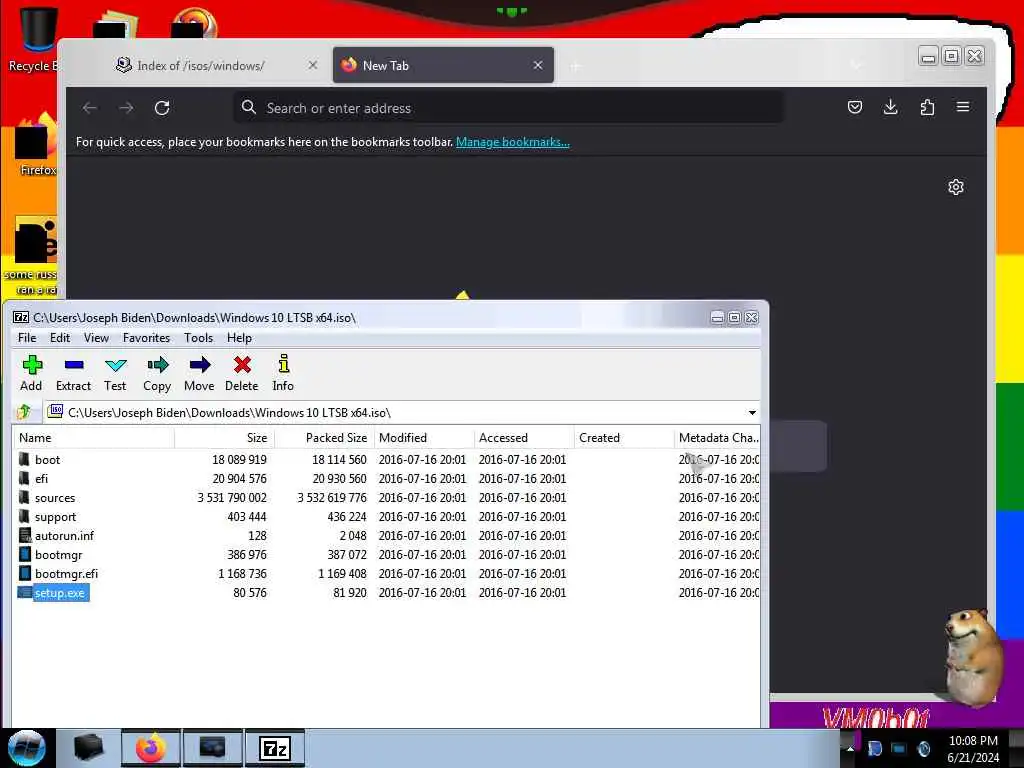Image resolution: width=1024 pixels, height=768 pixels.
Task: Open Firefox Extensions puzzle icon
Action: pyautogui.click(x=927, y=107)
